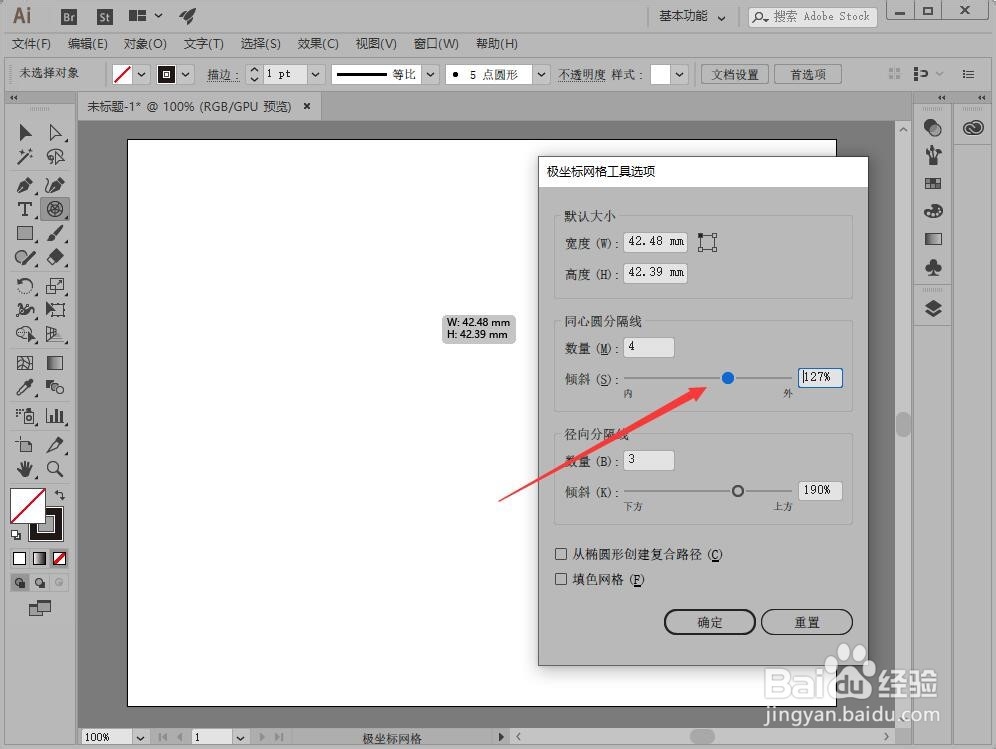This screenshot has height=749, width=996.
Task: Open the Gradient panel
Action: [x=932, y=239]
